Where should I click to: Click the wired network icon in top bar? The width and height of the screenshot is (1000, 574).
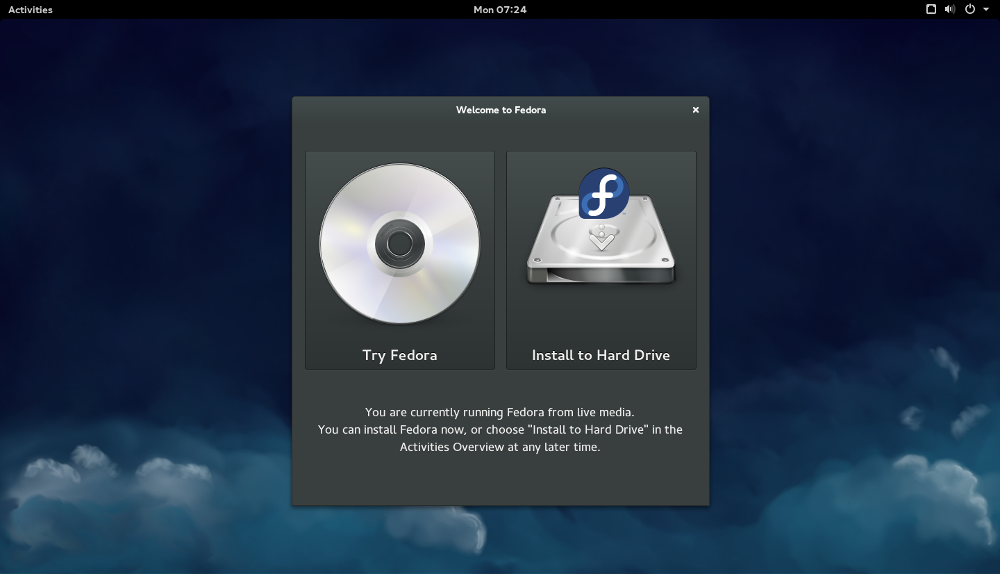point(930,9)
